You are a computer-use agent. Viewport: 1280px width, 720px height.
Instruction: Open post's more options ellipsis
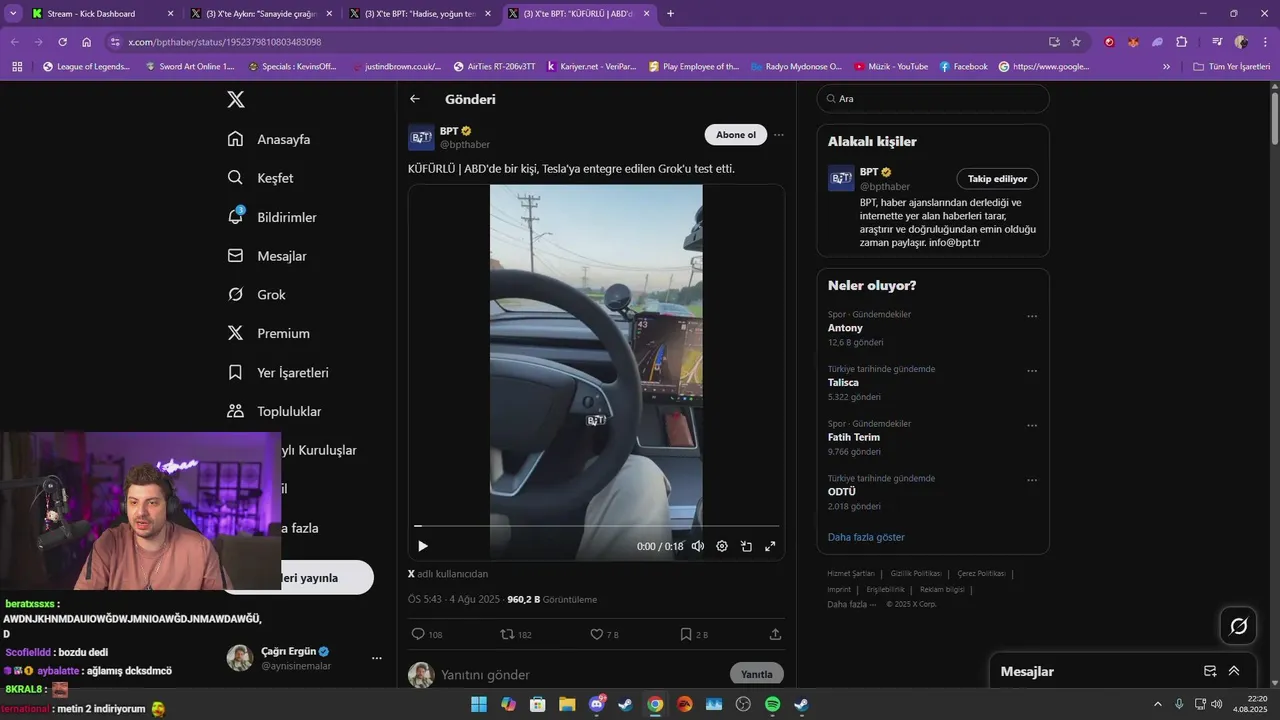tap(779, 135)
